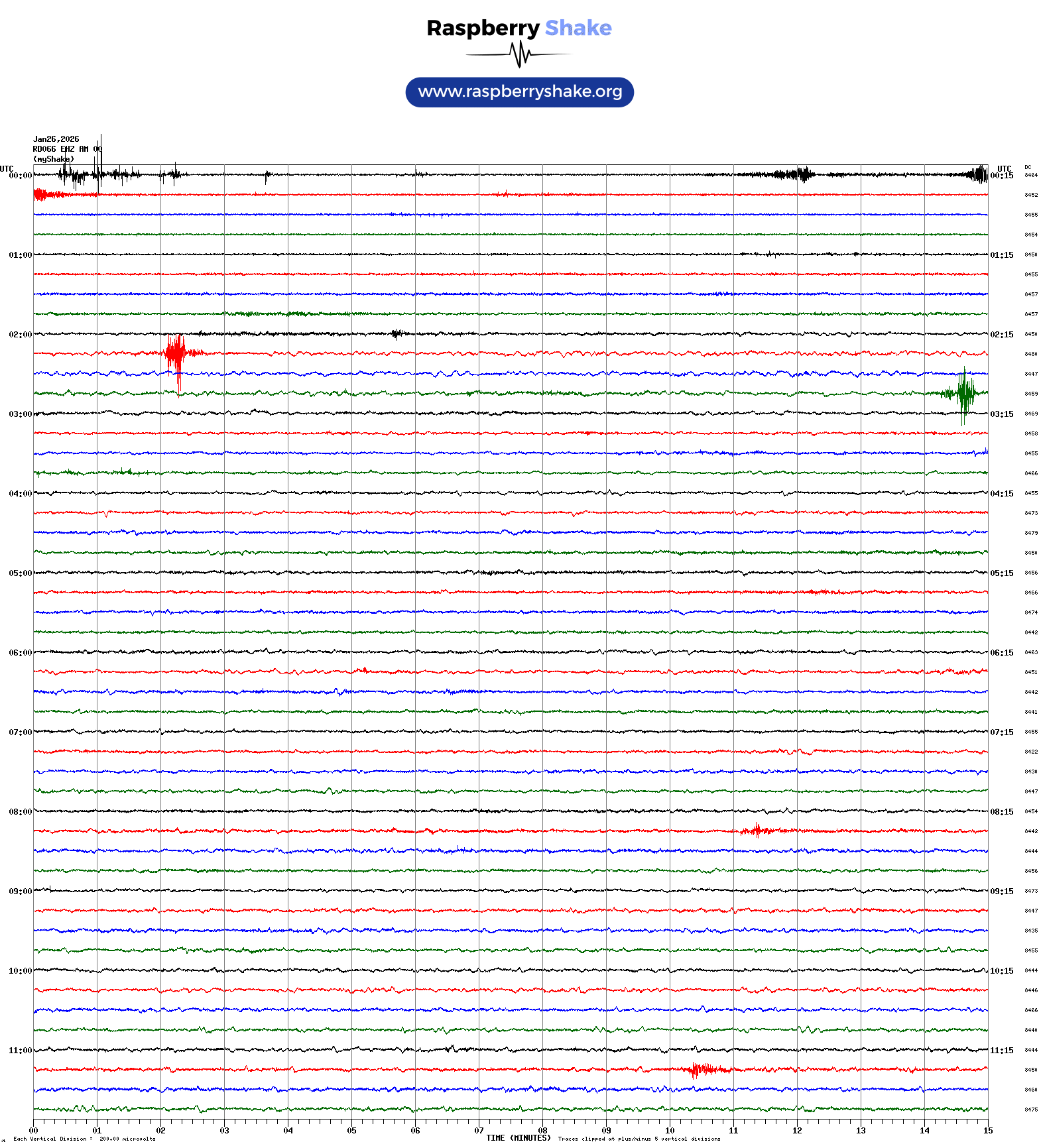
Task: Click the Traces clipped footer note
Action: (639, 1139)
